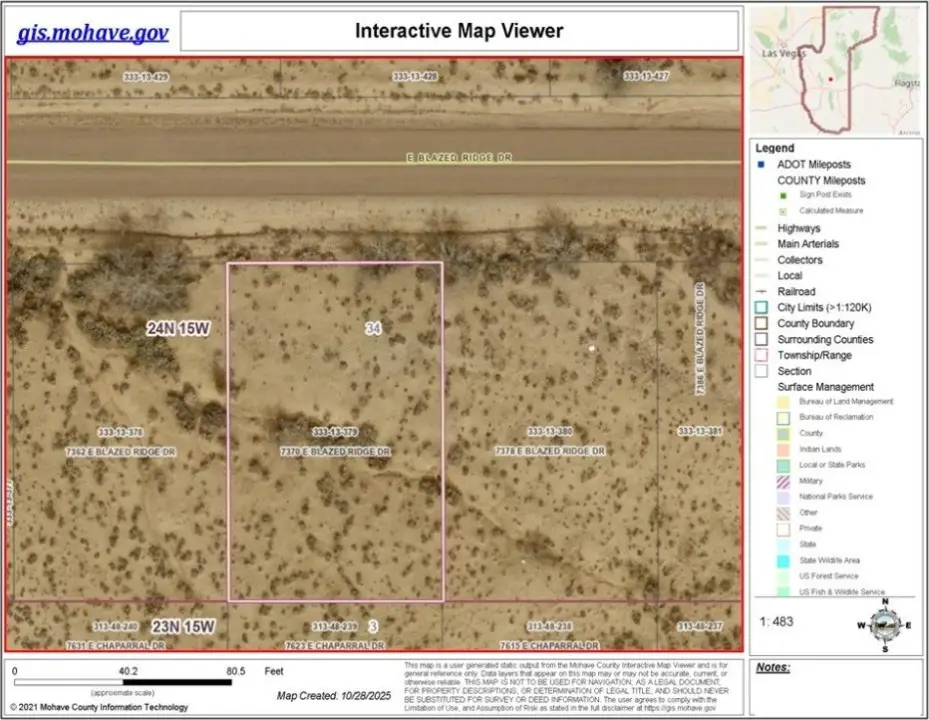This screenshot has width=929, height=720.
Task: Click the Bureau of Land Management swatch
Action: (x=785, y=402)
